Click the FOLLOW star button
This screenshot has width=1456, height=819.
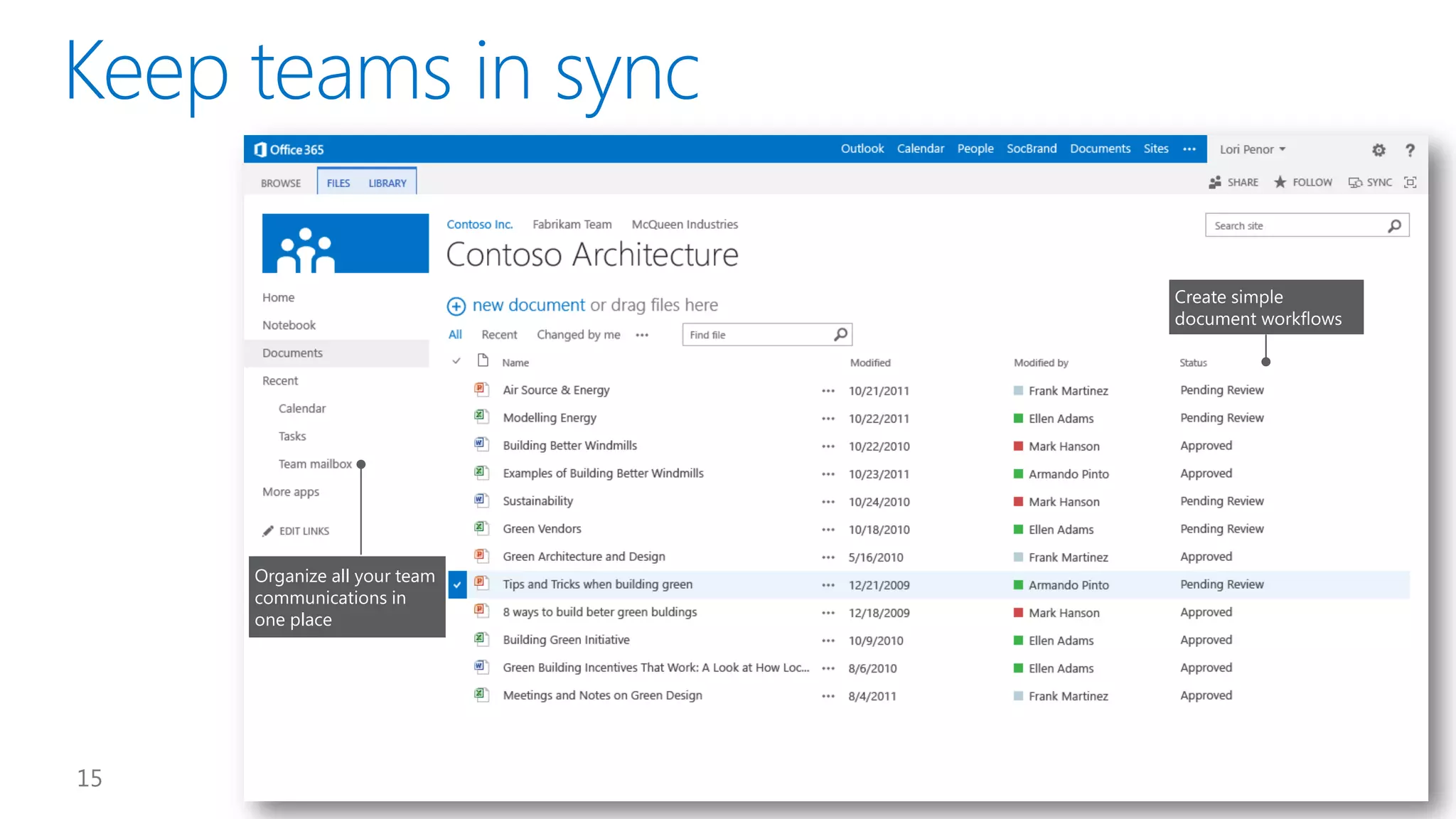(1303, 183)
